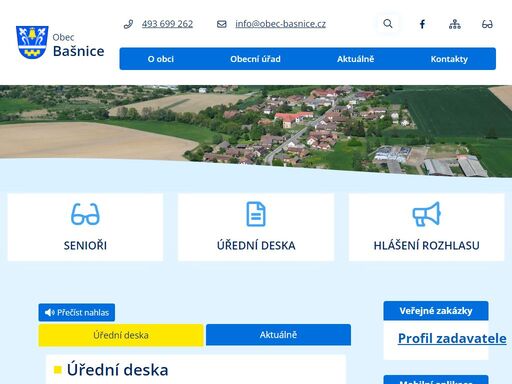
Task: Click the envelope icon beside the email
Action: click(222, 24)
